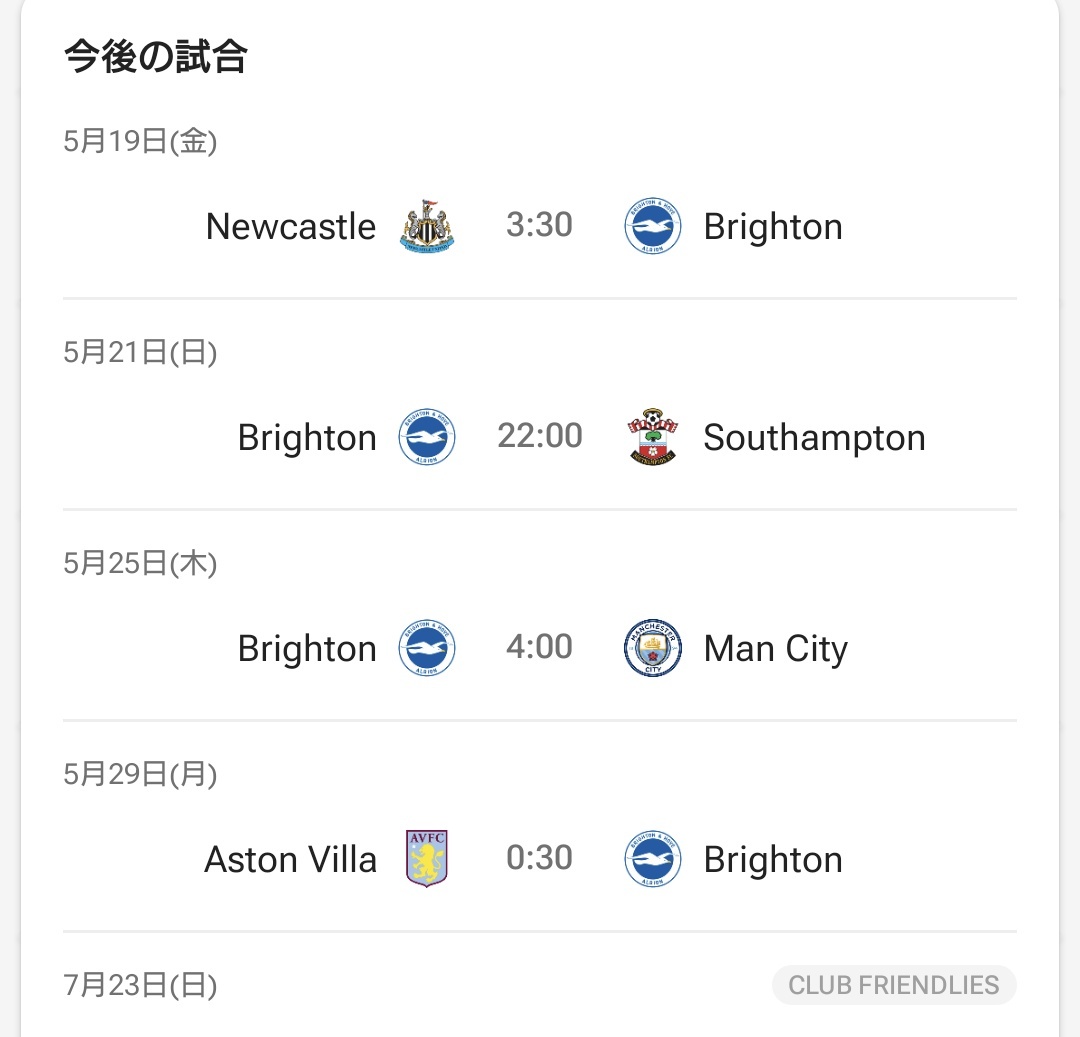Click Brighton's crest in the Man City match

pyautogui.click(x=427, y=648)
